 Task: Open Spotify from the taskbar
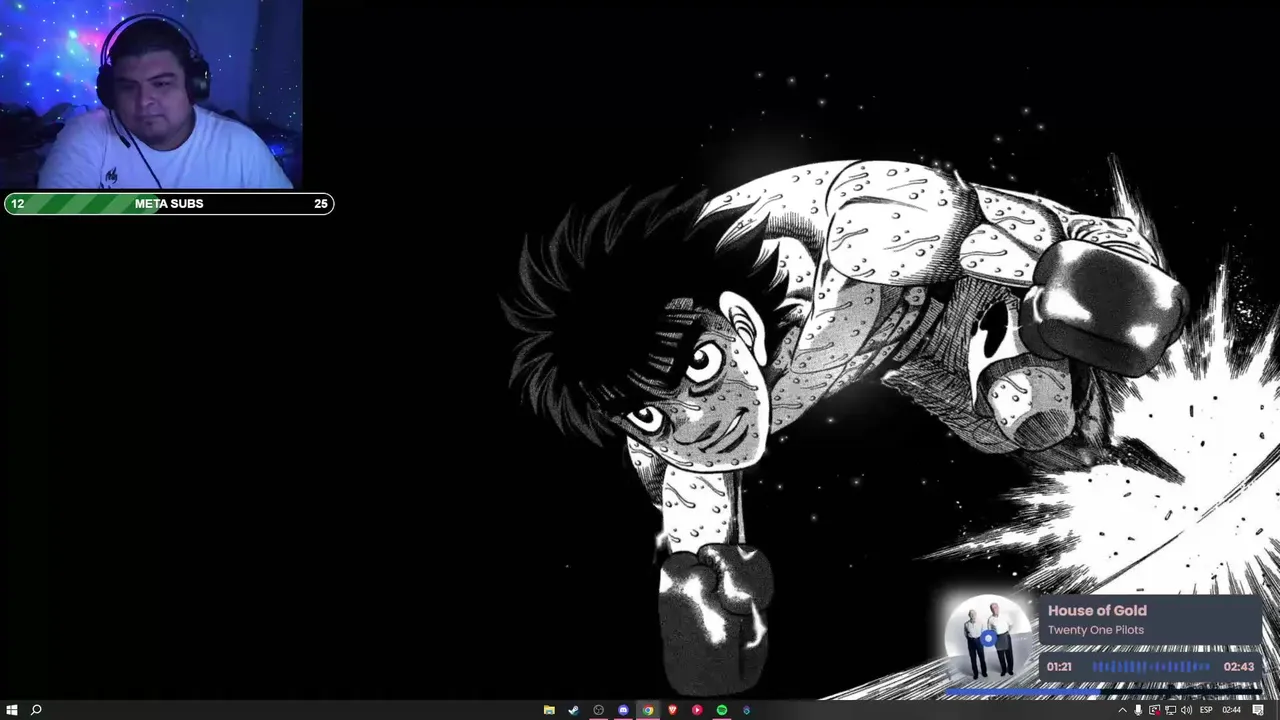[x=722, y=710]
